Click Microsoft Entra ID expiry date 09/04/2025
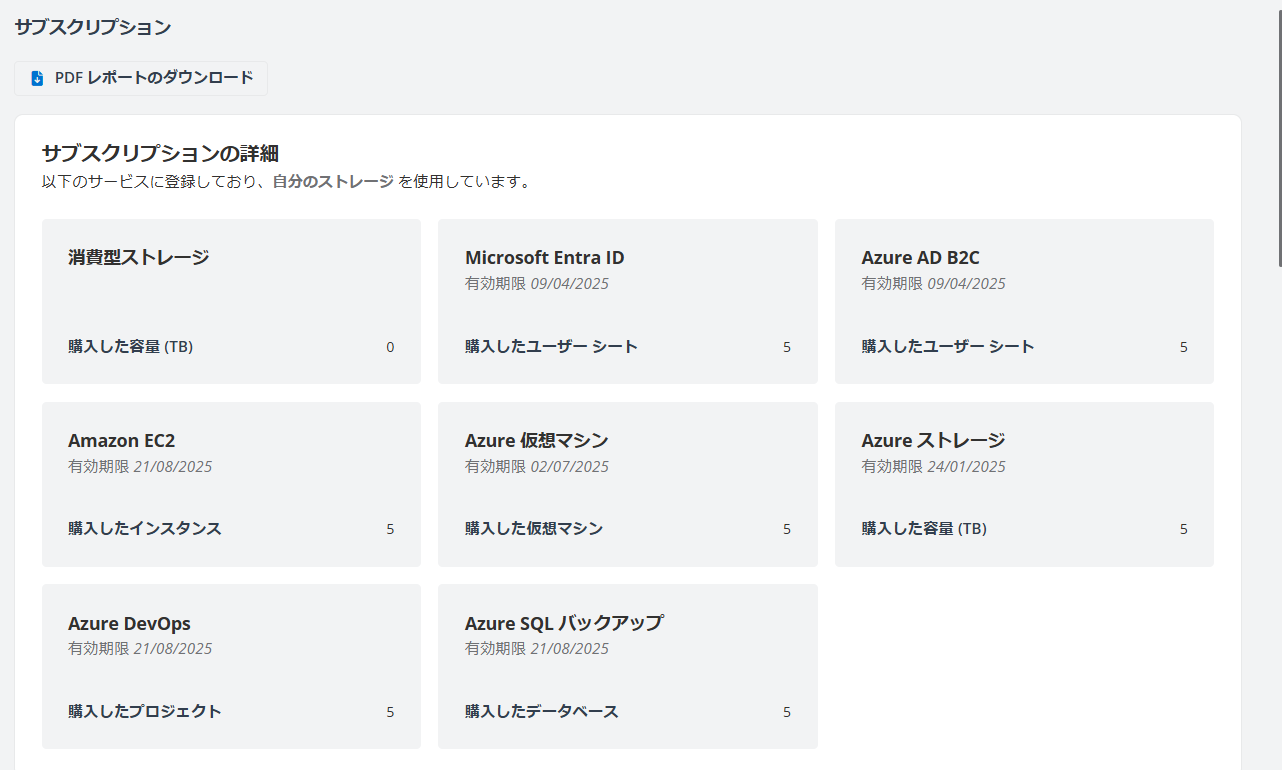 tap(570, 283)
